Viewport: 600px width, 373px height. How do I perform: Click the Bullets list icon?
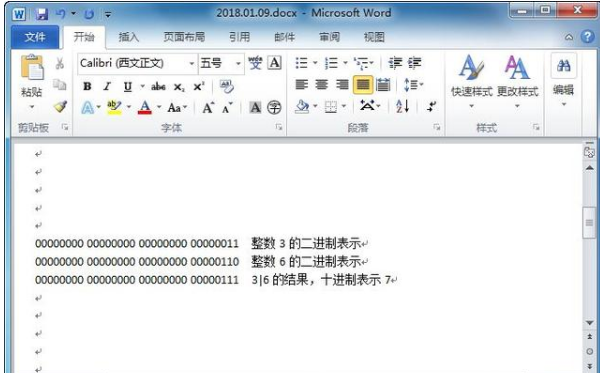point(302,63)
